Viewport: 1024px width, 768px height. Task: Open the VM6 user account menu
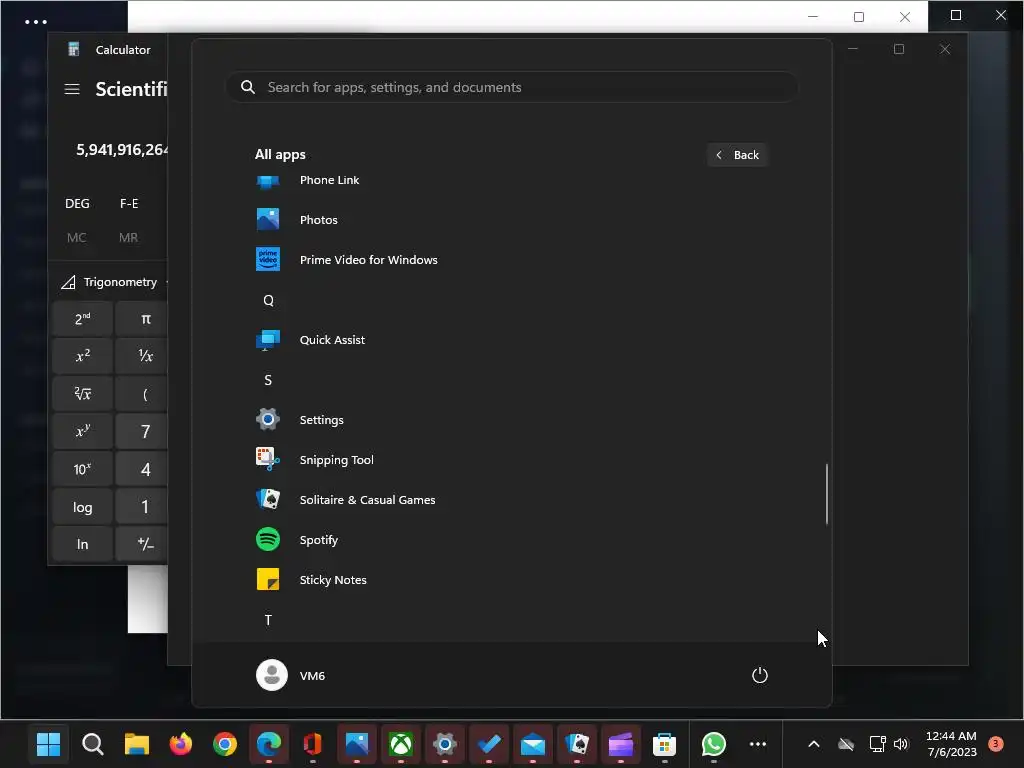point(291,675)
